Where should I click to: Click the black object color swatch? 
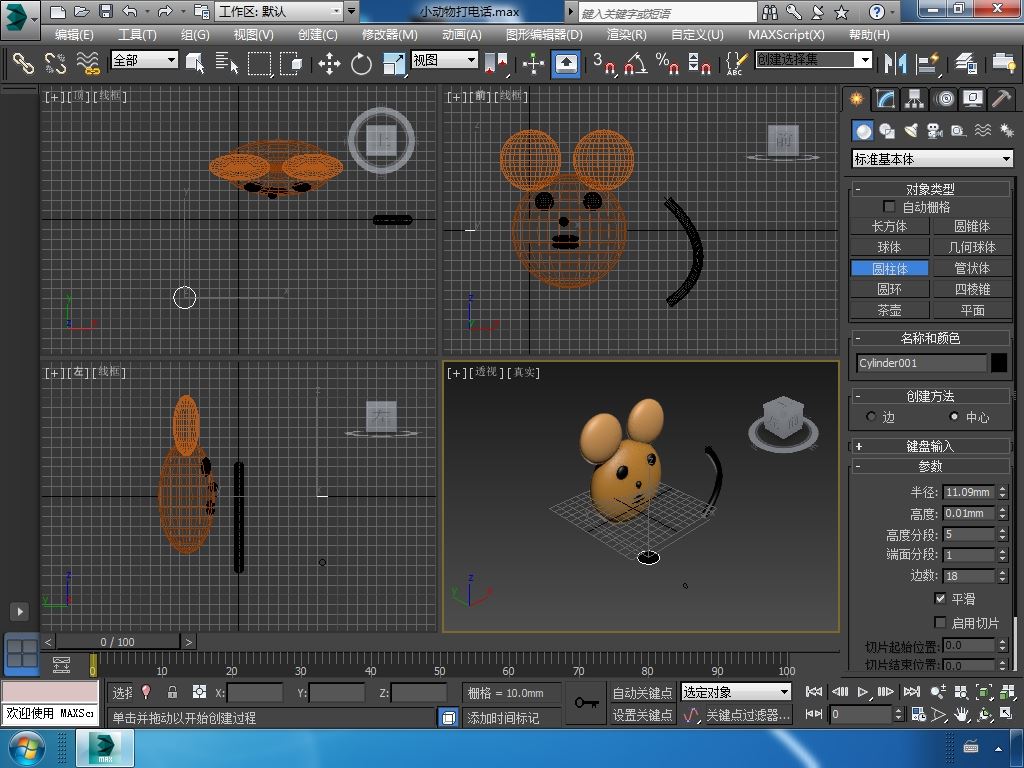(x=999, y=362)
